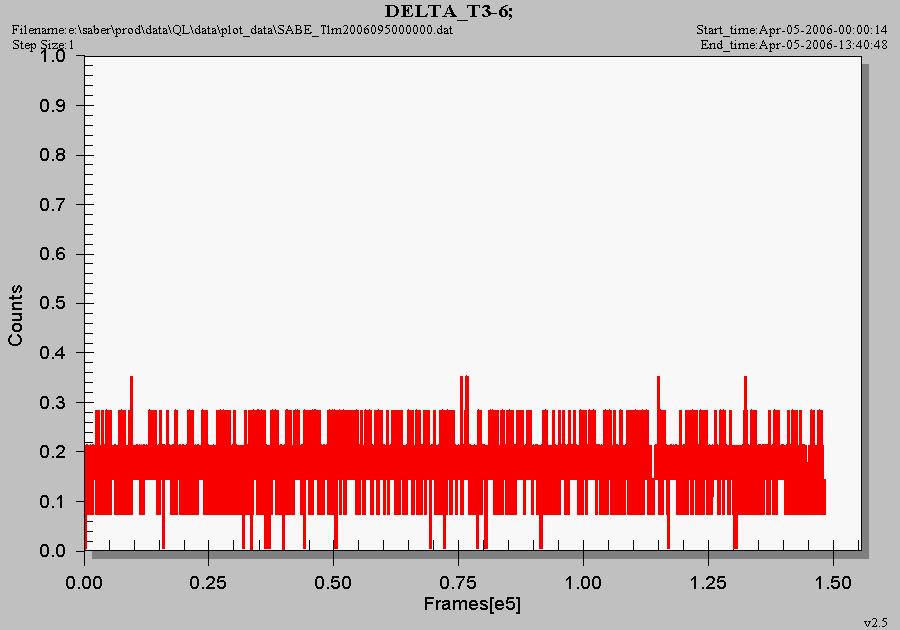Click the Frames[e5] x-axis label
This screenshot has width=900, height=630.
click(472, 604)
